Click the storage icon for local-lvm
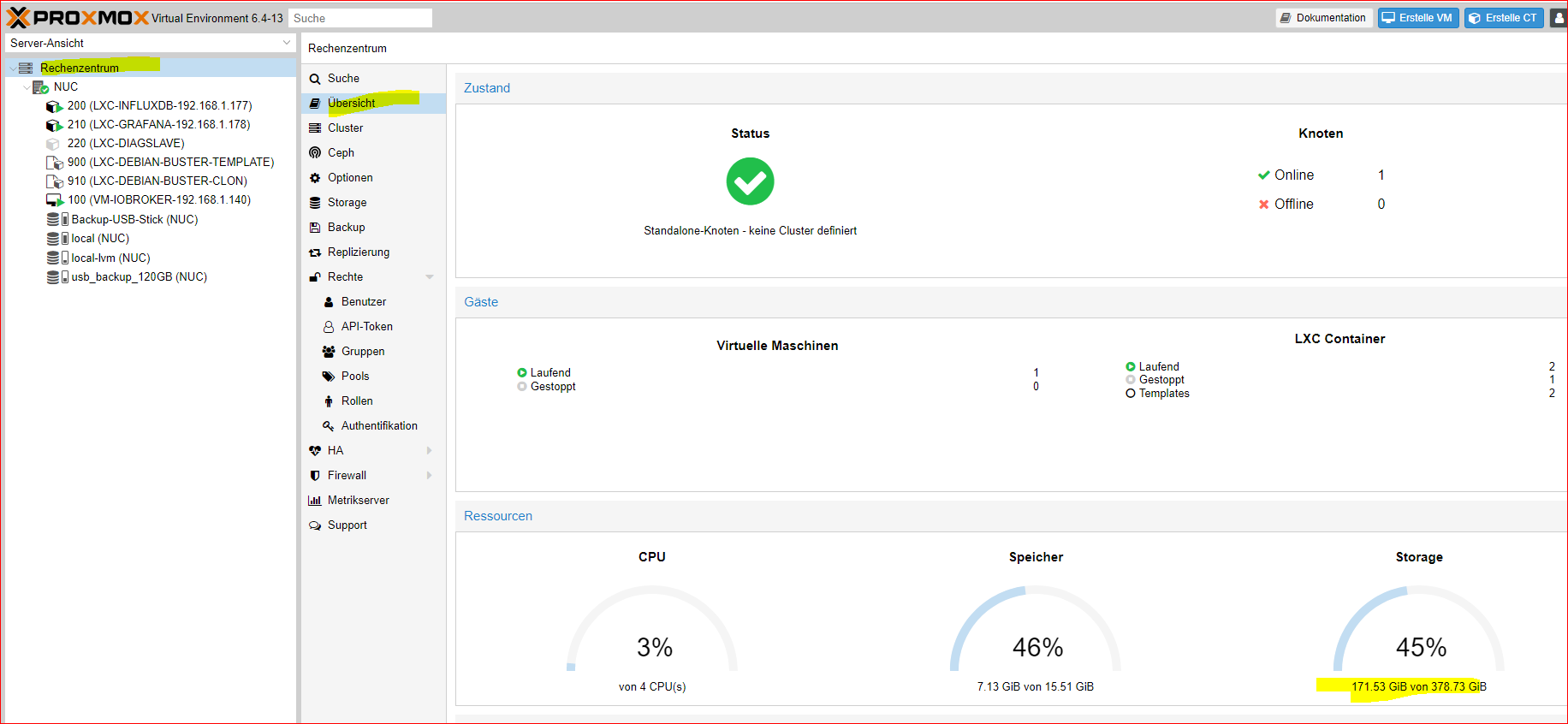1568x724 pixels. pos(57,258)
